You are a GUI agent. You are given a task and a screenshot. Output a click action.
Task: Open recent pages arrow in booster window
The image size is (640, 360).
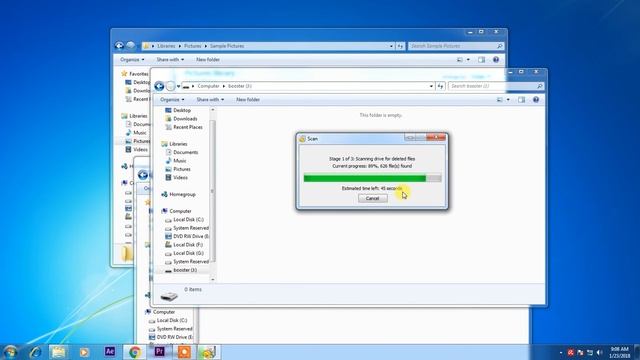point(178,86)
